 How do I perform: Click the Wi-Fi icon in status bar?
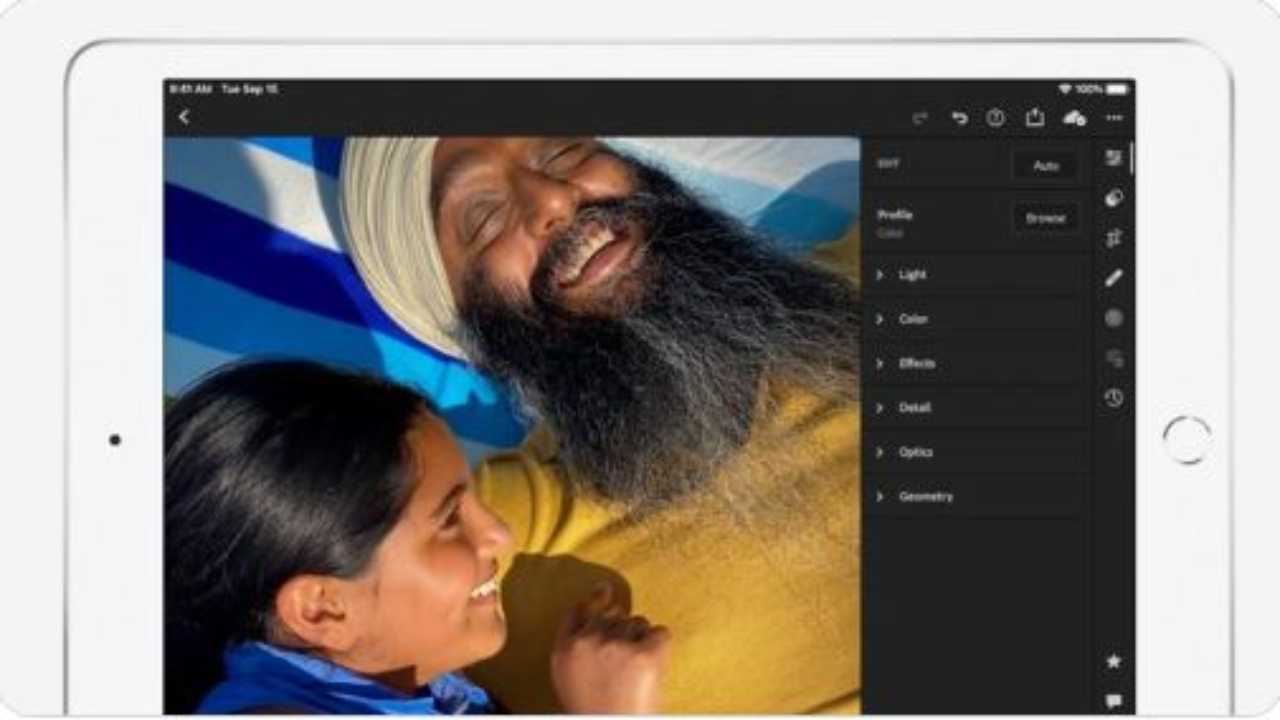pos(1065,89)
